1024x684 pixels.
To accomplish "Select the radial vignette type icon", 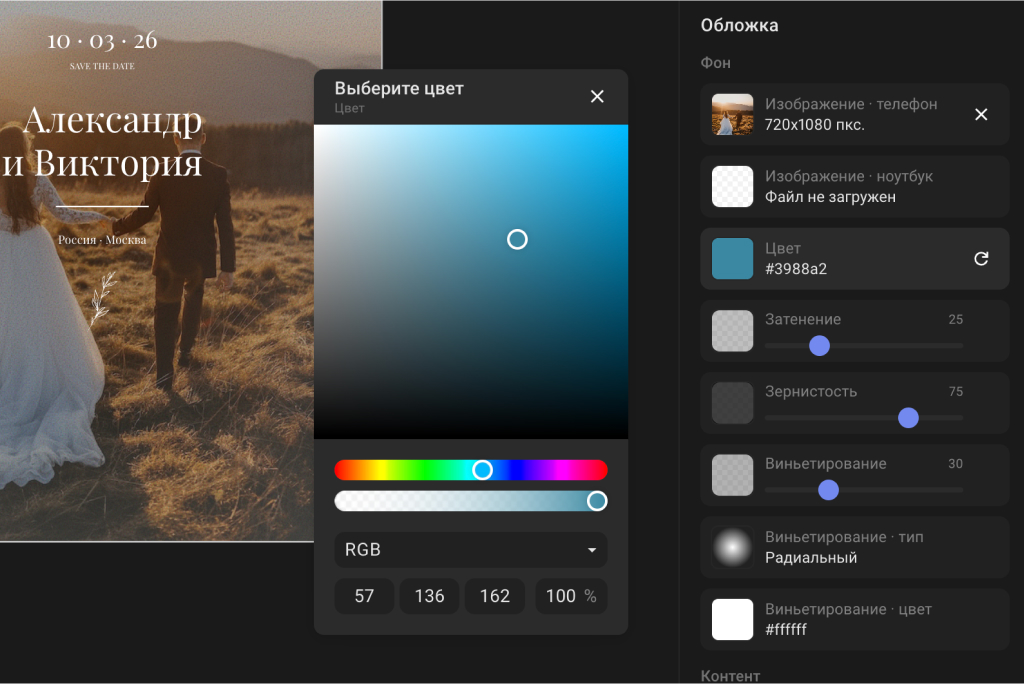I will tap(732, 547).
